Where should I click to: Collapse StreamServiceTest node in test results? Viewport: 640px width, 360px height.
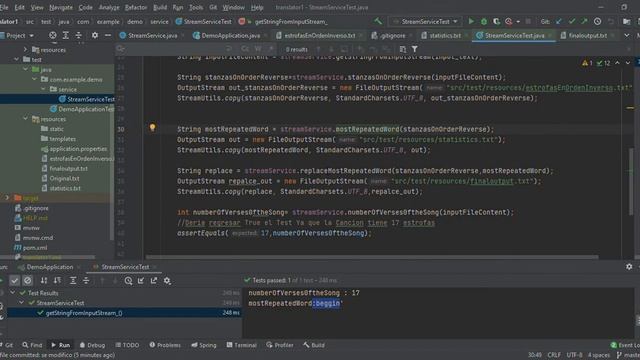tap(22, 303)
